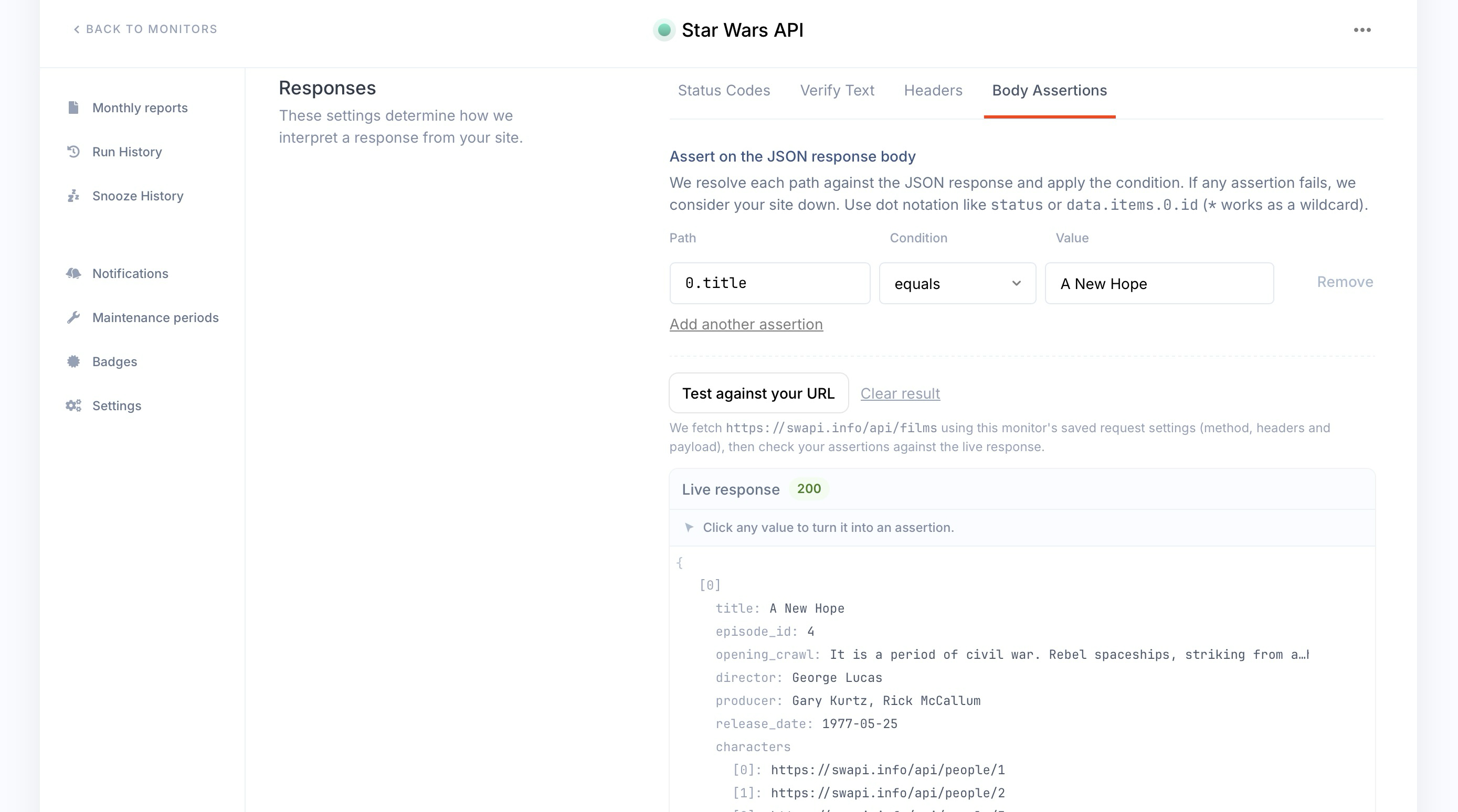The height and width of the screenshot is (812, 1458).
Task: Click the Notifications bell icon
Action: coord(73,273)
